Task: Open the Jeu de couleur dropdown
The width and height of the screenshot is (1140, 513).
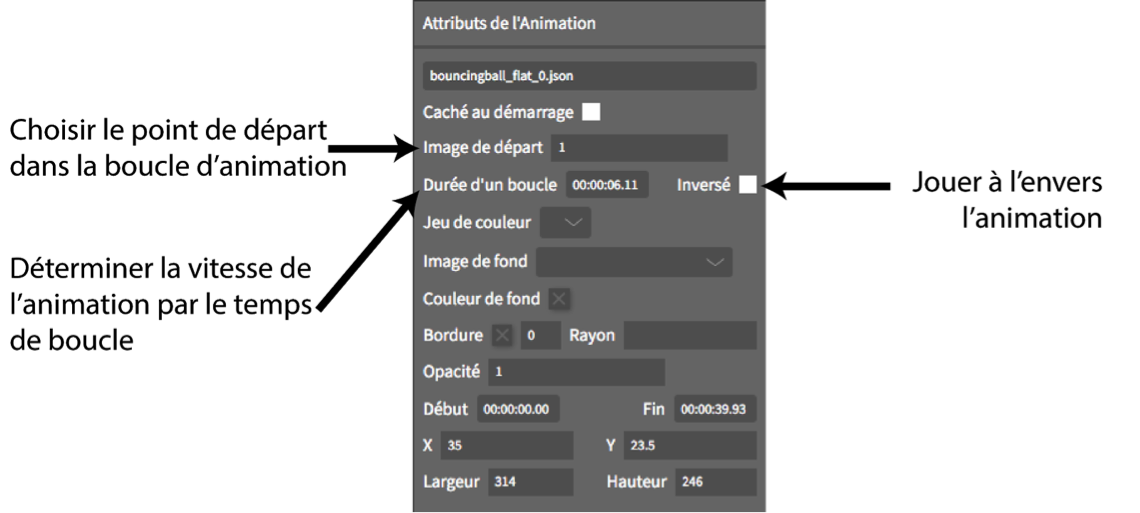Action: click(x=566, y=222)
